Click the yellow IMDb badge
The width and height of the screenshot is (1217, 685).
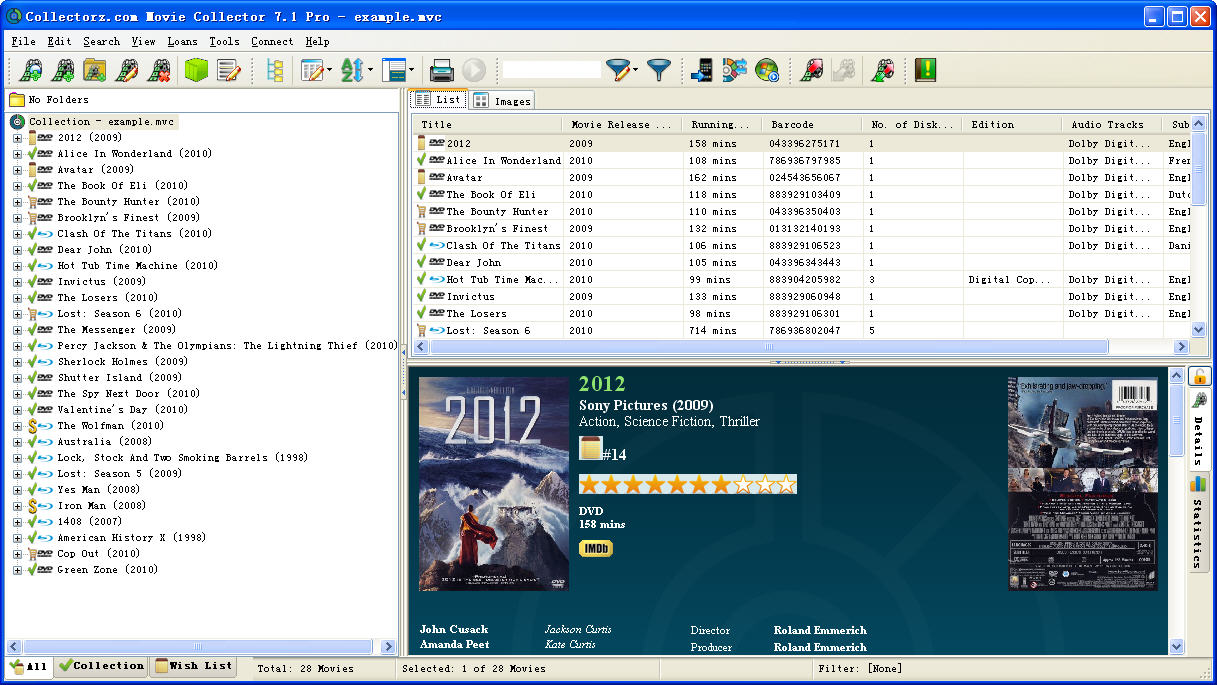(595, 548)
